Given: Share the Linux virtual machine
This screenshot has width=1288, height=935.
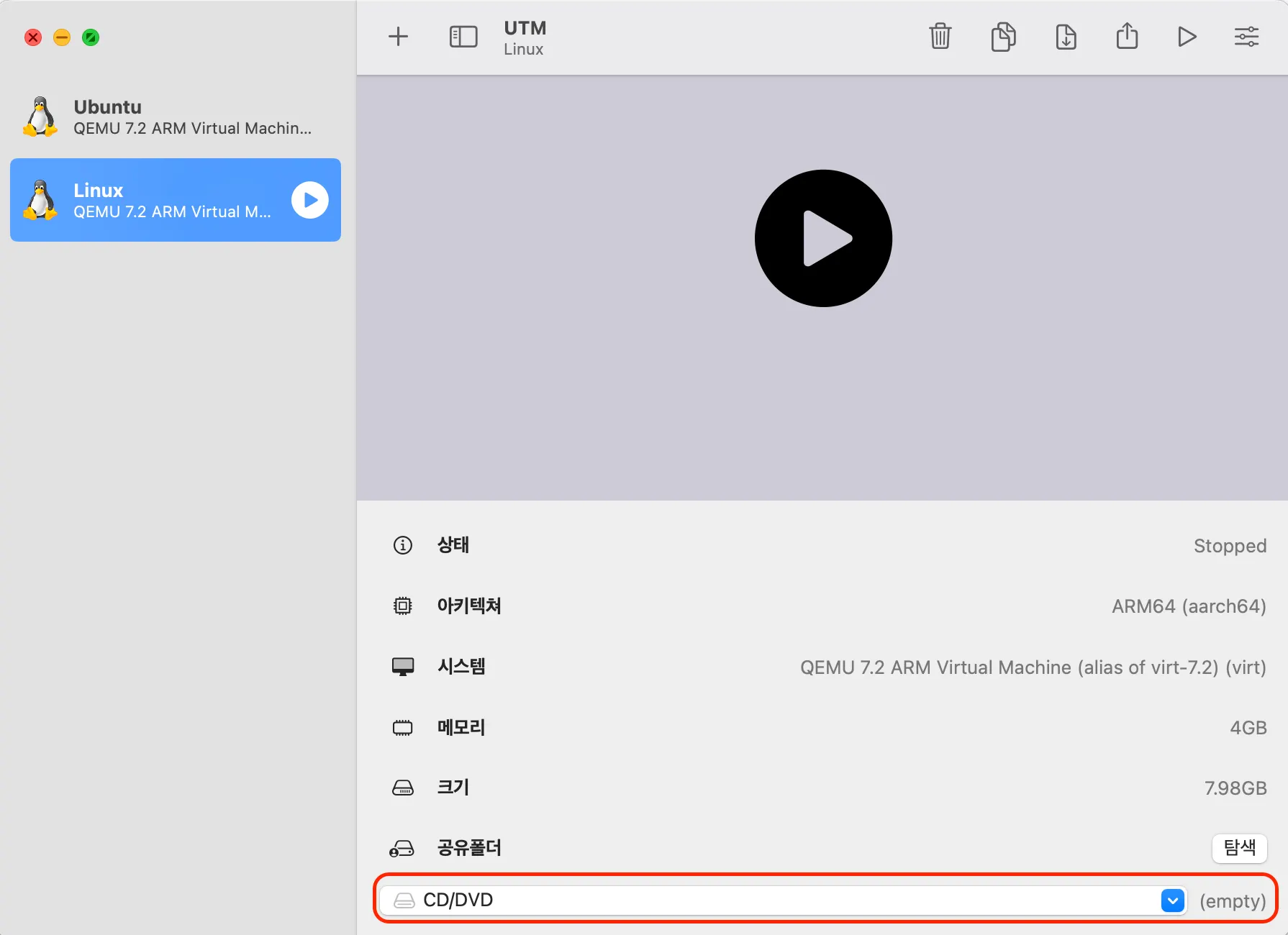Looking at the screenshot, I should coord(1127,36).
